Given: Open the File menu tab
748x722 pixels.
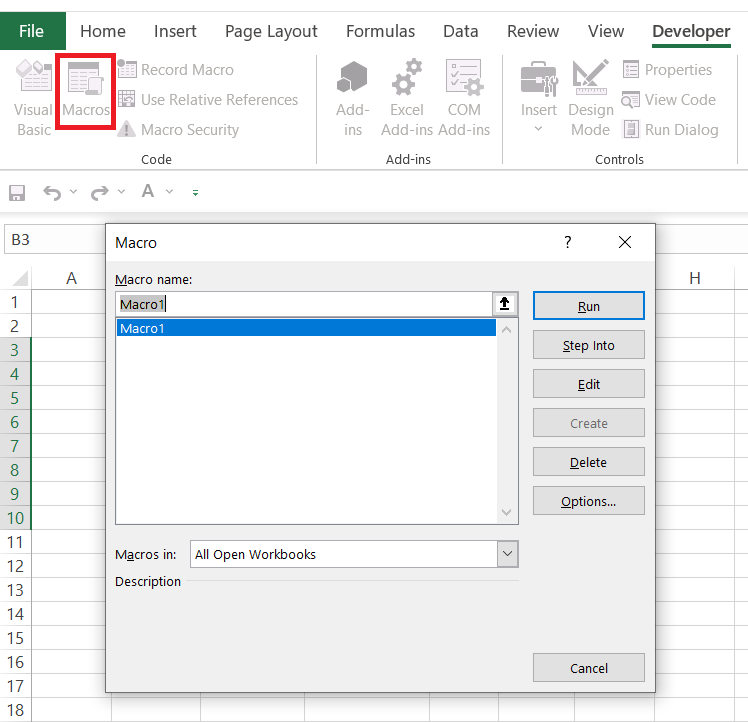Looking at the screenshot, I should [x=31, y=31].
